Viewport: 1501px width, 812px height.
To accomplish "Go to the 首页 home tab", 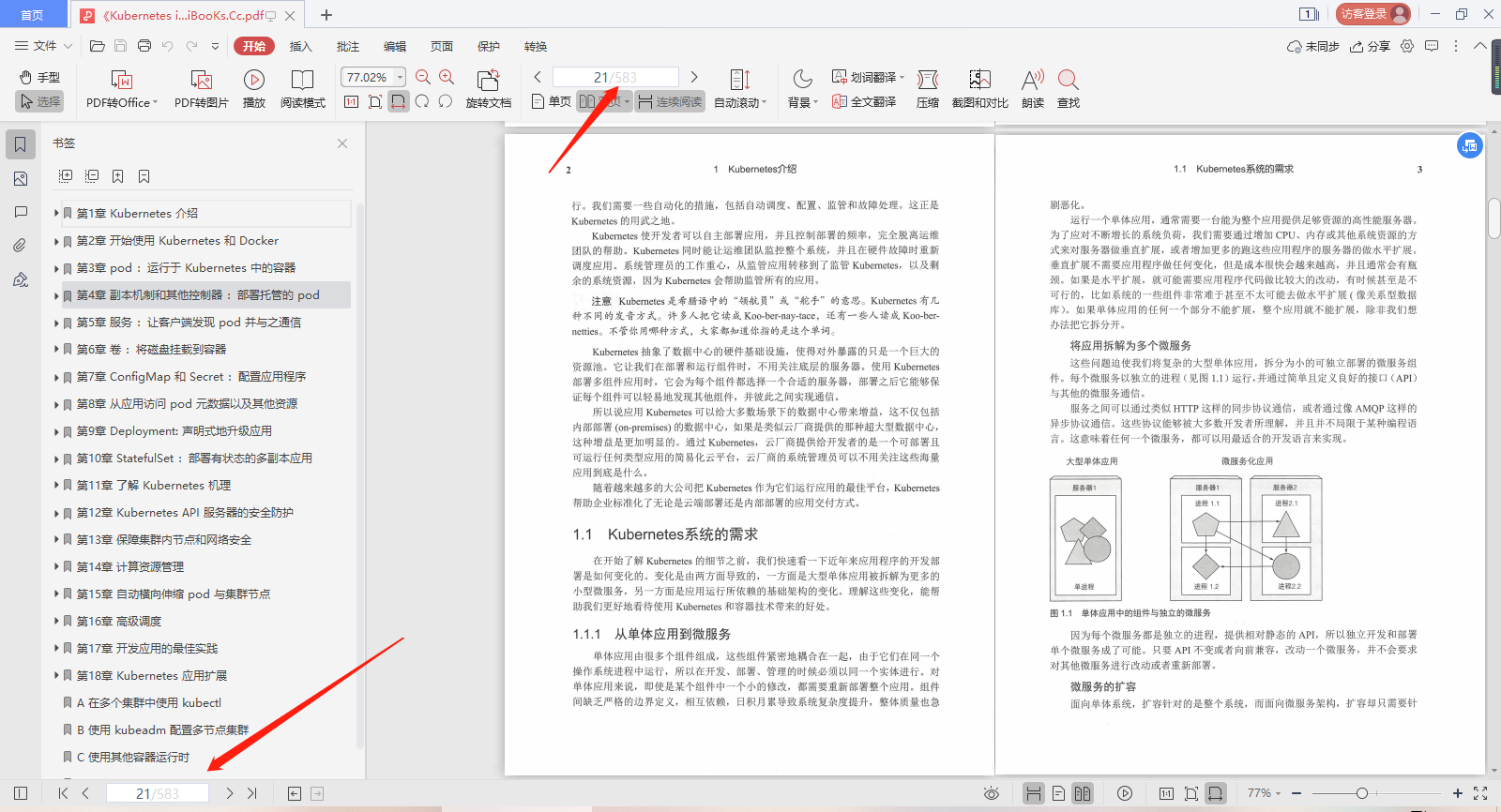I will tap(32, 14).
